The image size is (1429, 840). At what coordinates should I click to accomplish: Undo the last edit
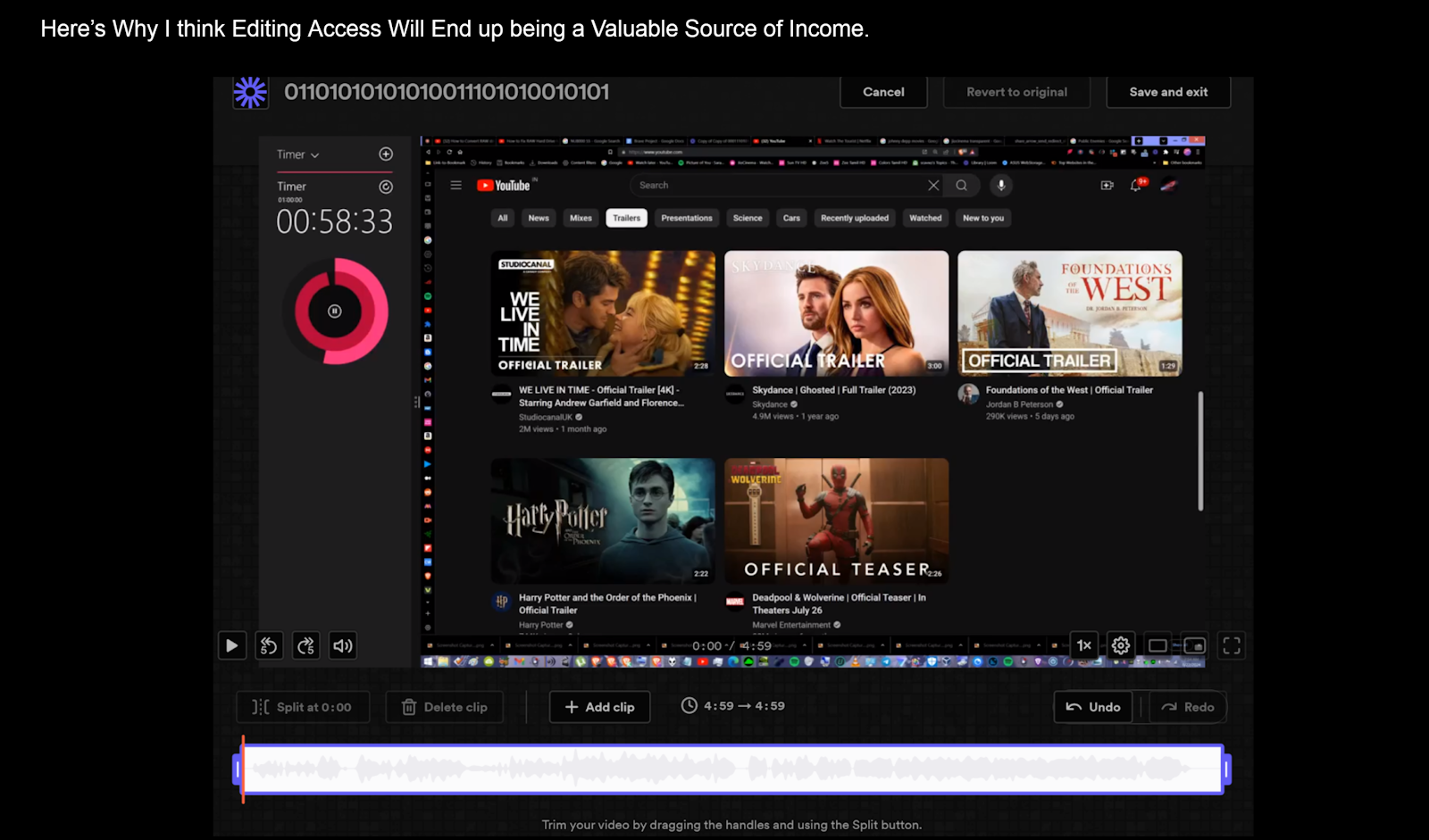point(1093,707)
